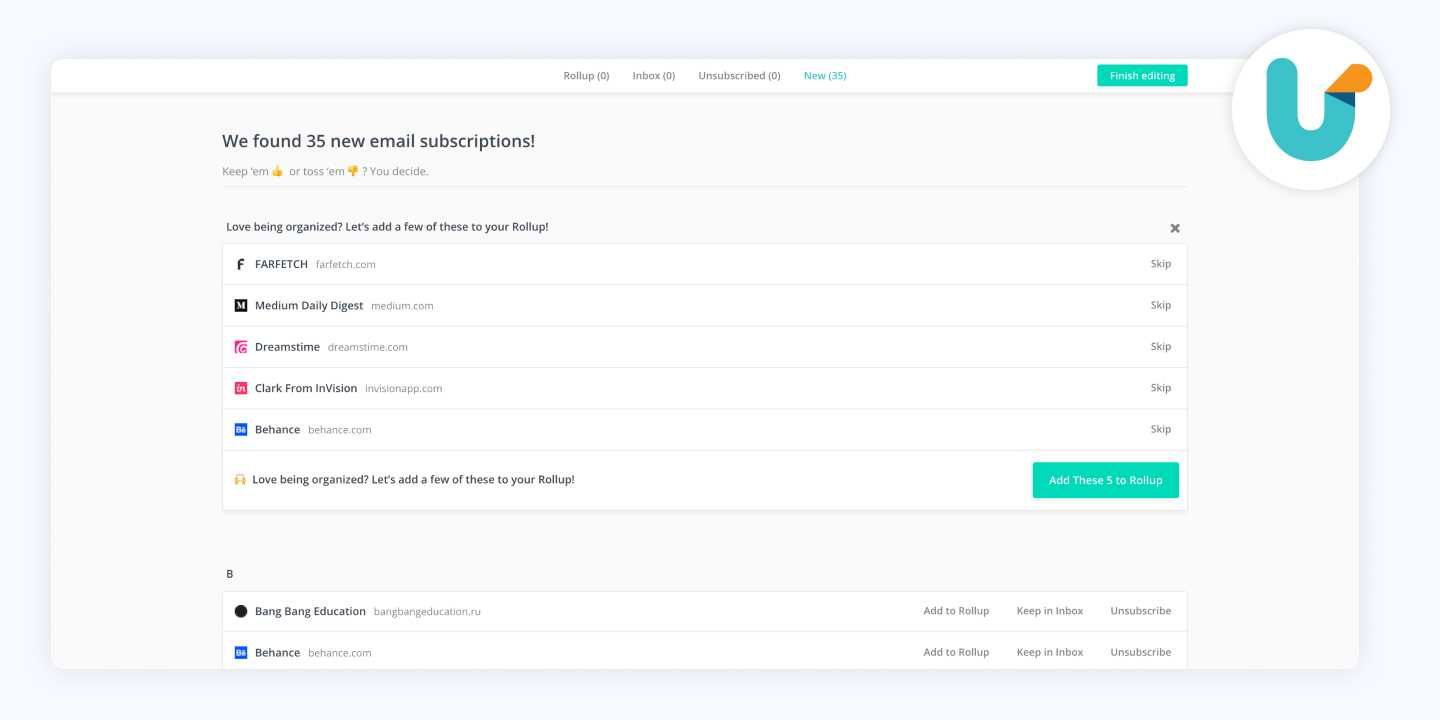Skip the Dreamstime subscription

point(1160,346)
